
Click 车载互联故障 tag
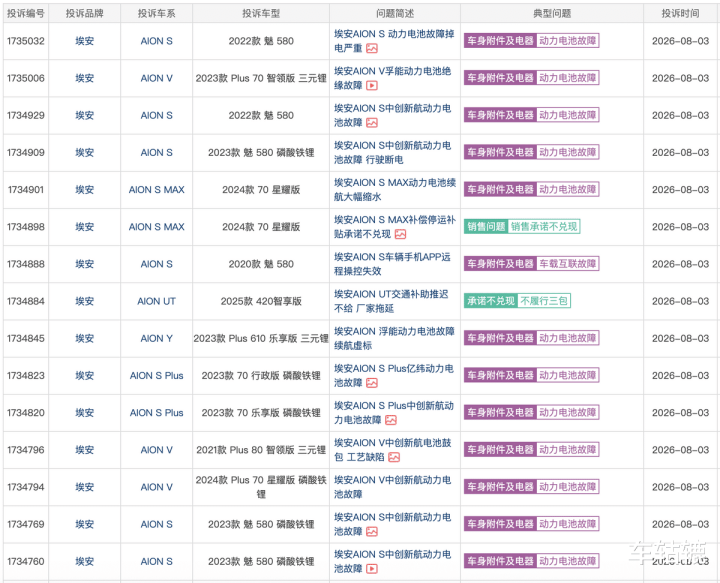[568, 263]
